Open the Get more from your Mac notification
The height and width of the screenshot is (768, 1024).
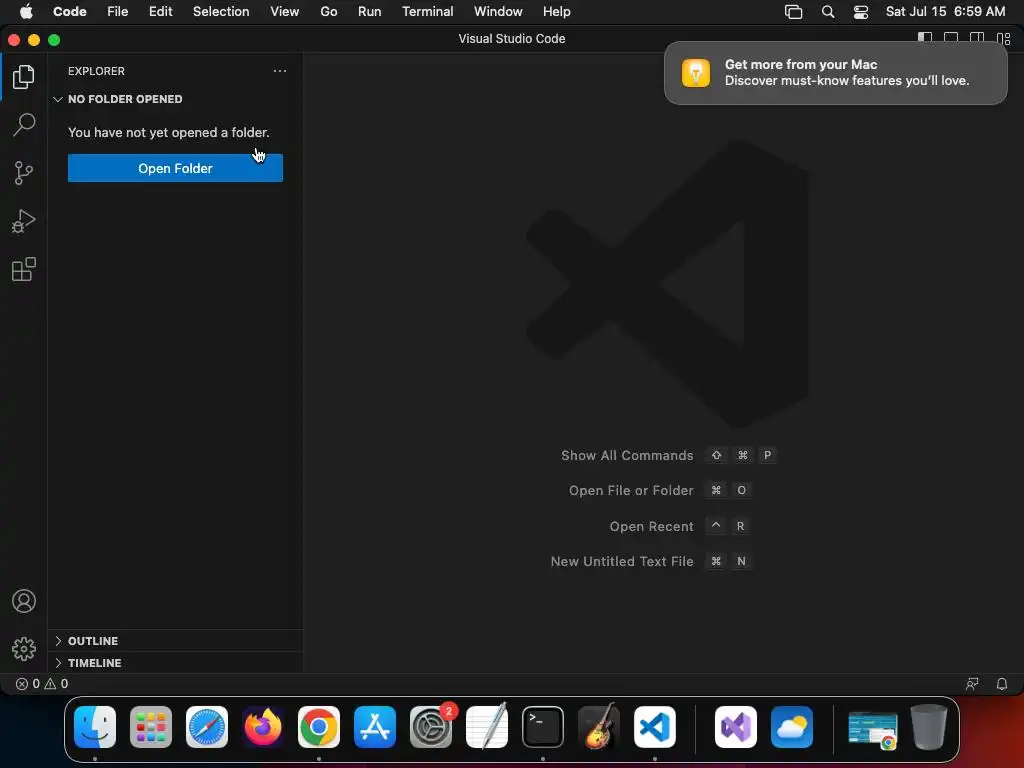coord(836,73)
